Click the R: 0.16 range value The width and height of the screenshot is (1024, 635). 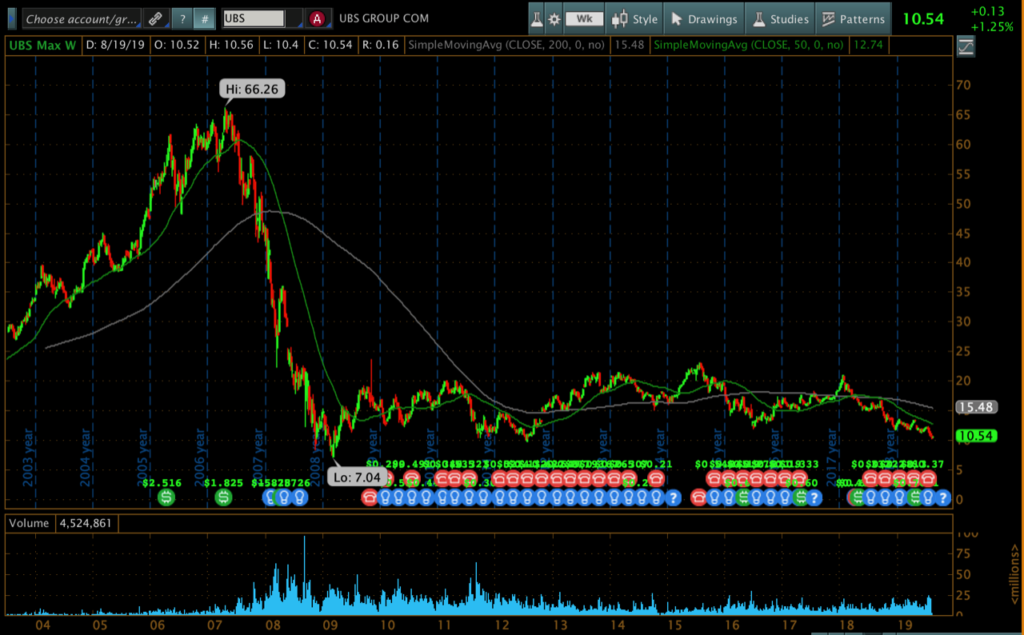click(x=380, y=45)
